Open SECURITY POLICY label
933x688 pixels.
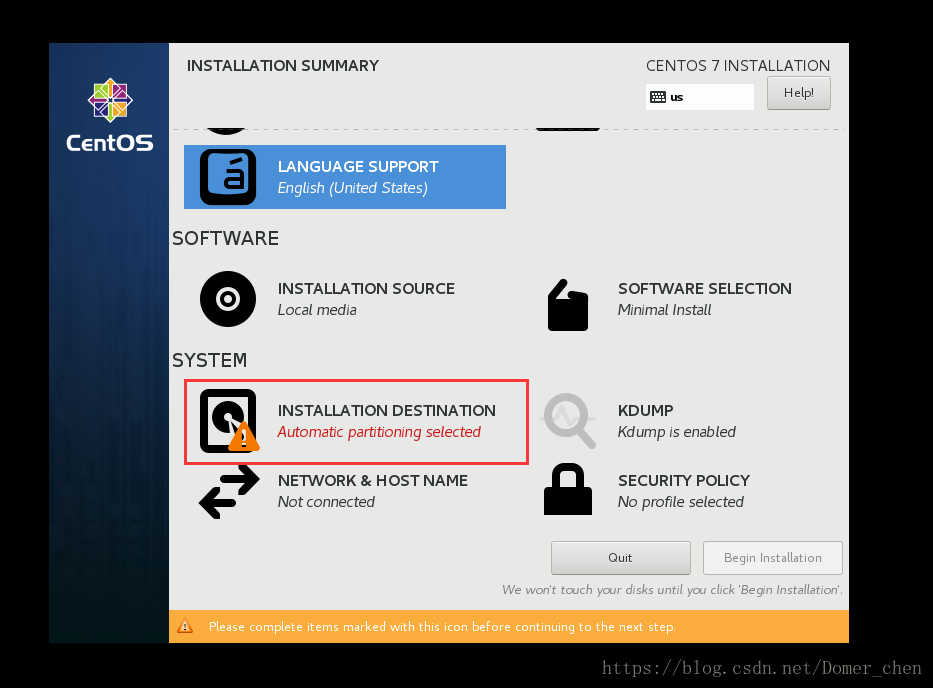(684, 480)
